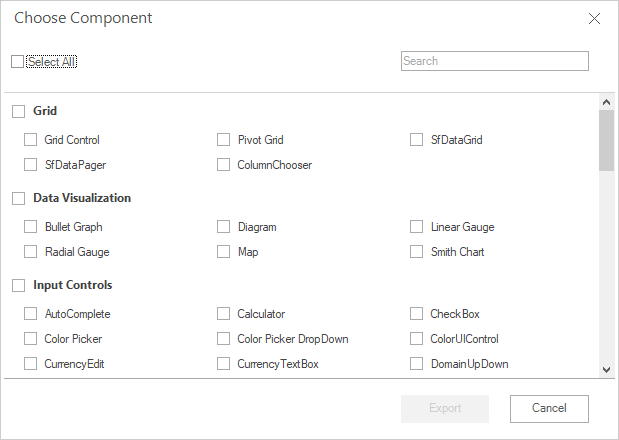This screenshot has height=440, width=619.
Task: Tick the Pivot Grid checkbox
Action: 224,140
